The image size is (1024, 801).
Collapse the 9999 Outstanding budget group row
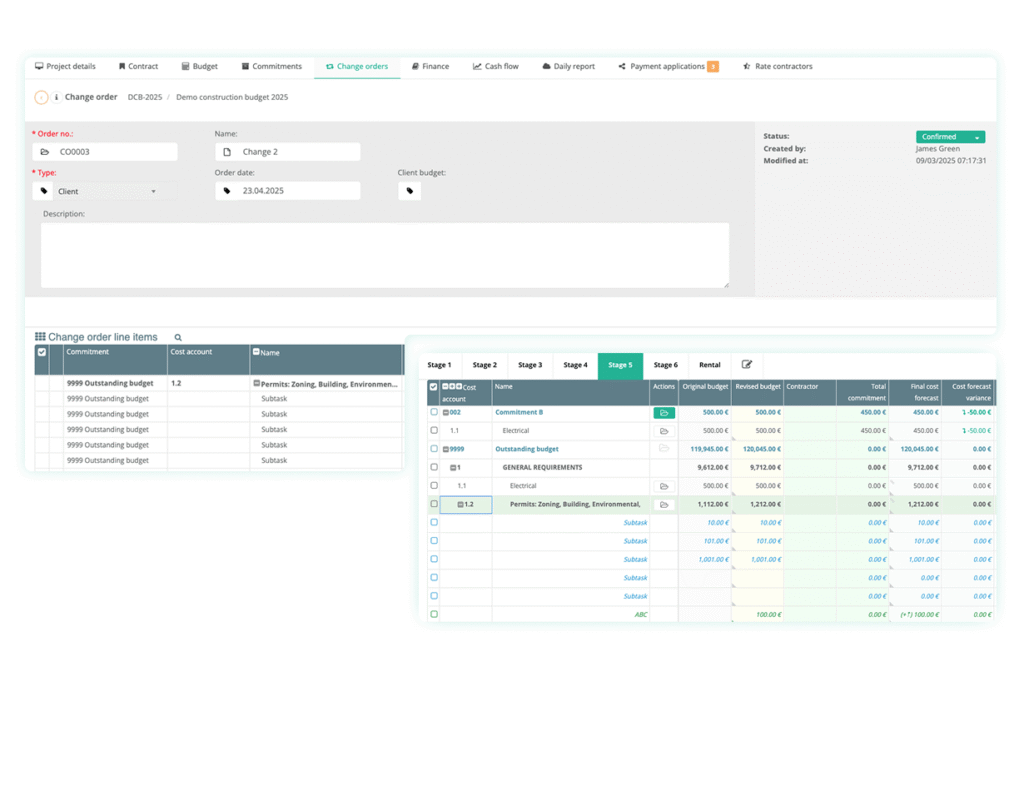point(446,449)
